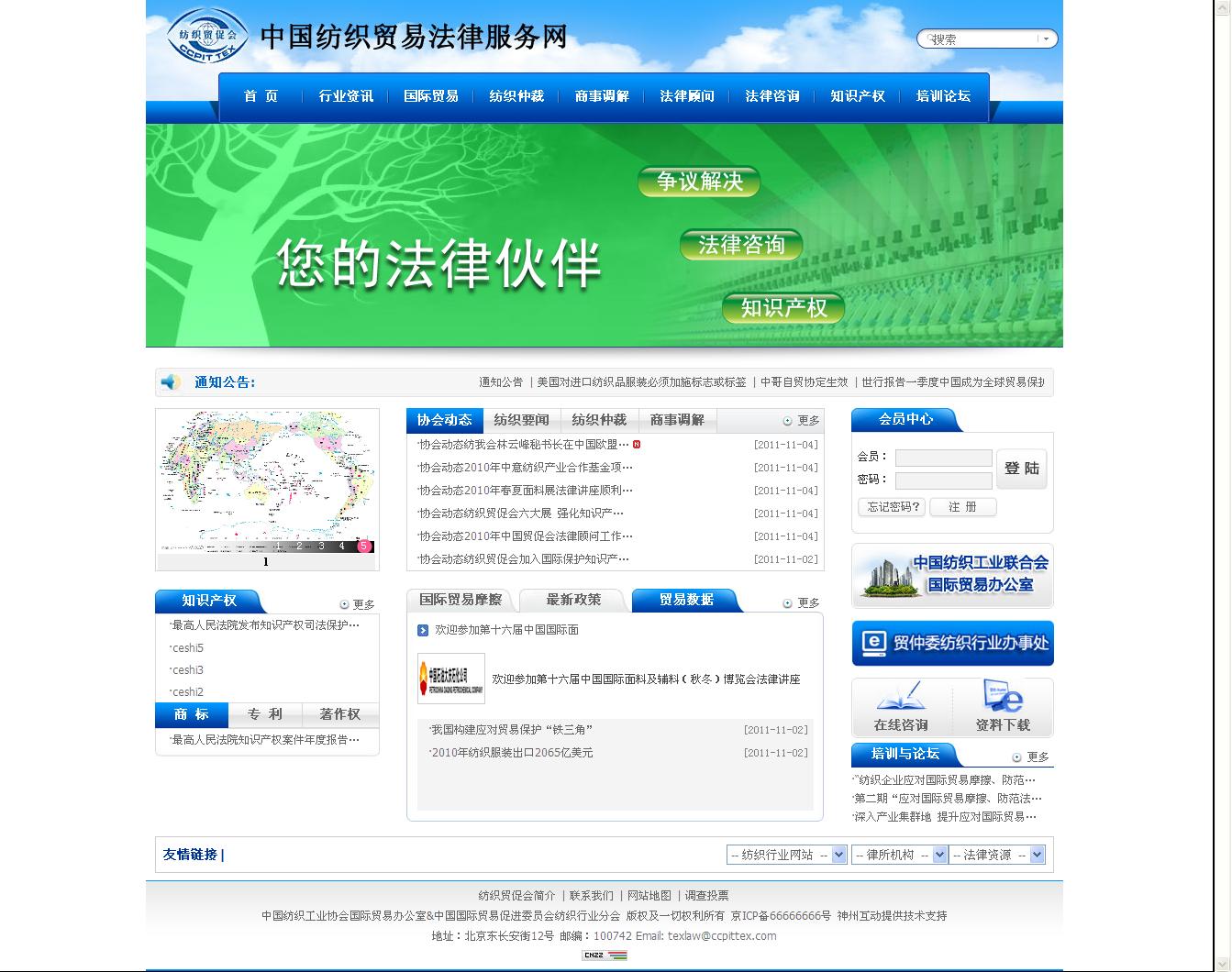This screenshot has height=972, width=1232.
Task: Click the 更多 arrow icon beside 培训与论坛
Action: [1017, 757]
